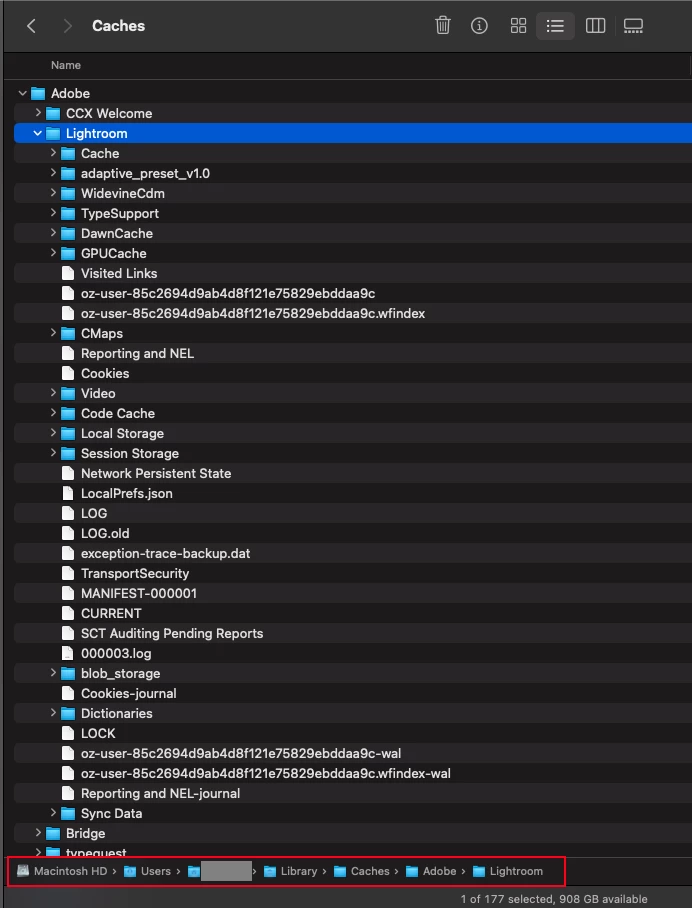692x908 pixels.
Task: Select the LOG file
Action: 353,513
